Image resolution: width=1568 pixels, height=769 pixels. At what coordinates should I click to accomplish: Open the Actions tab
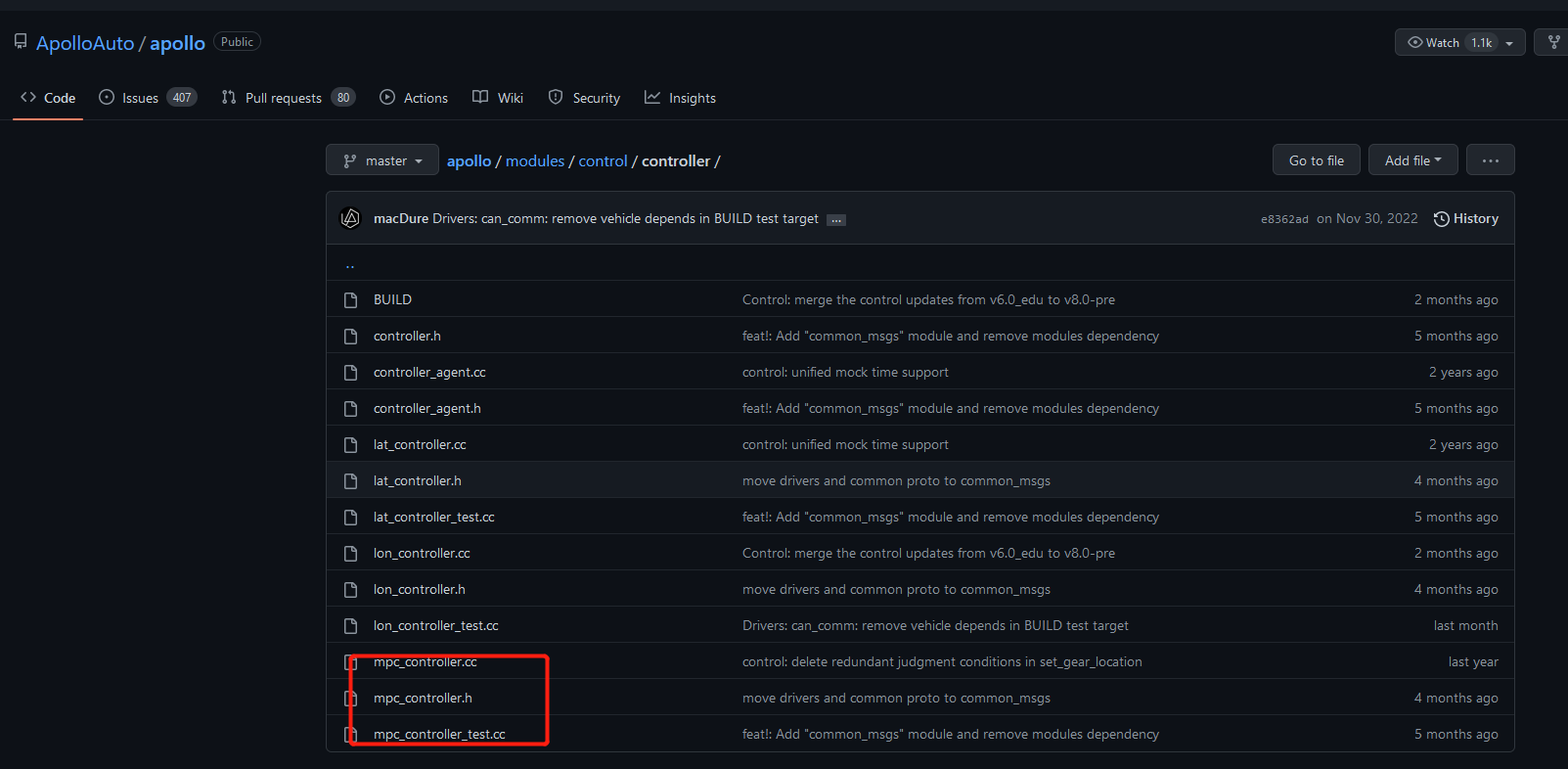coord(414,98)
